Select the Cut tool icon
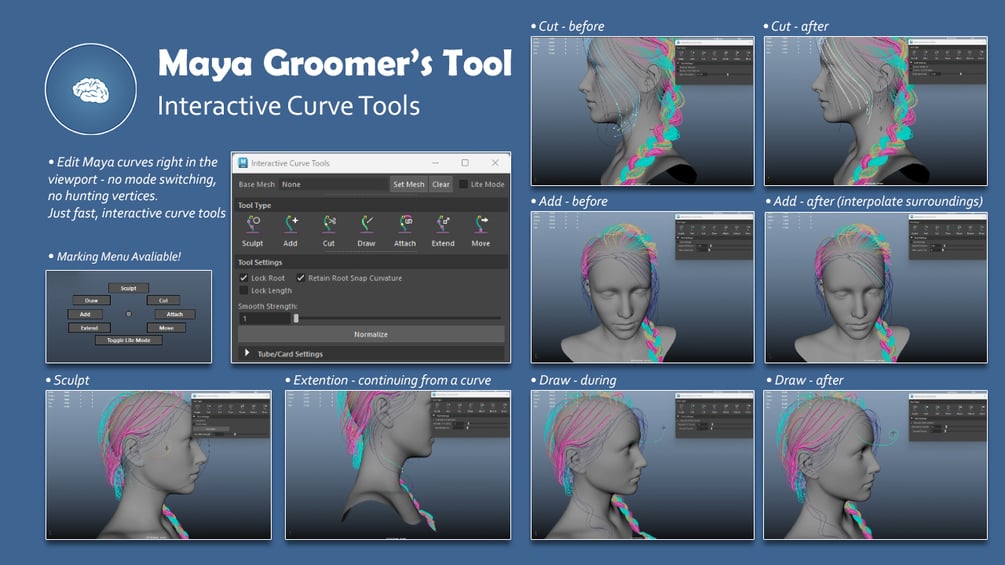This screenshot has width=1005, height=565. coord(329,224)
